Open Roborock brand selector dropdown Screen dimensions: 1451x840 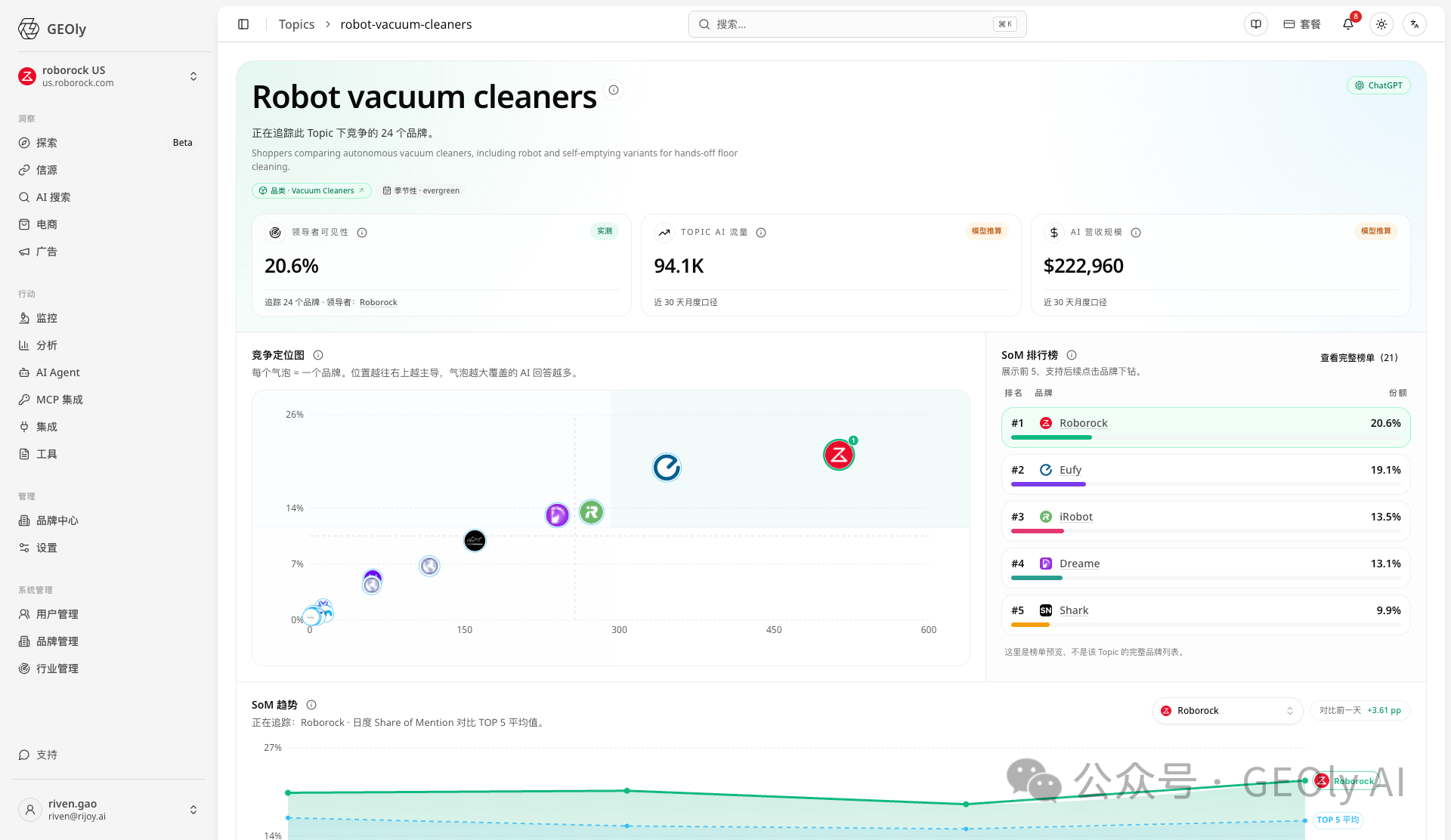1227,711
